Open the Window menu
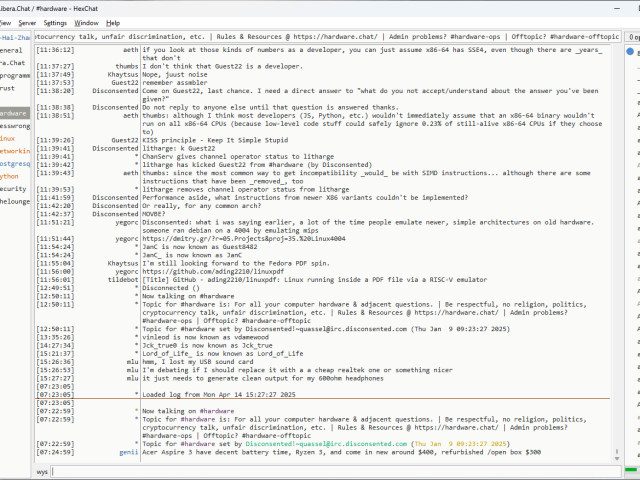 pyautogui.click(x=86, y=22)
